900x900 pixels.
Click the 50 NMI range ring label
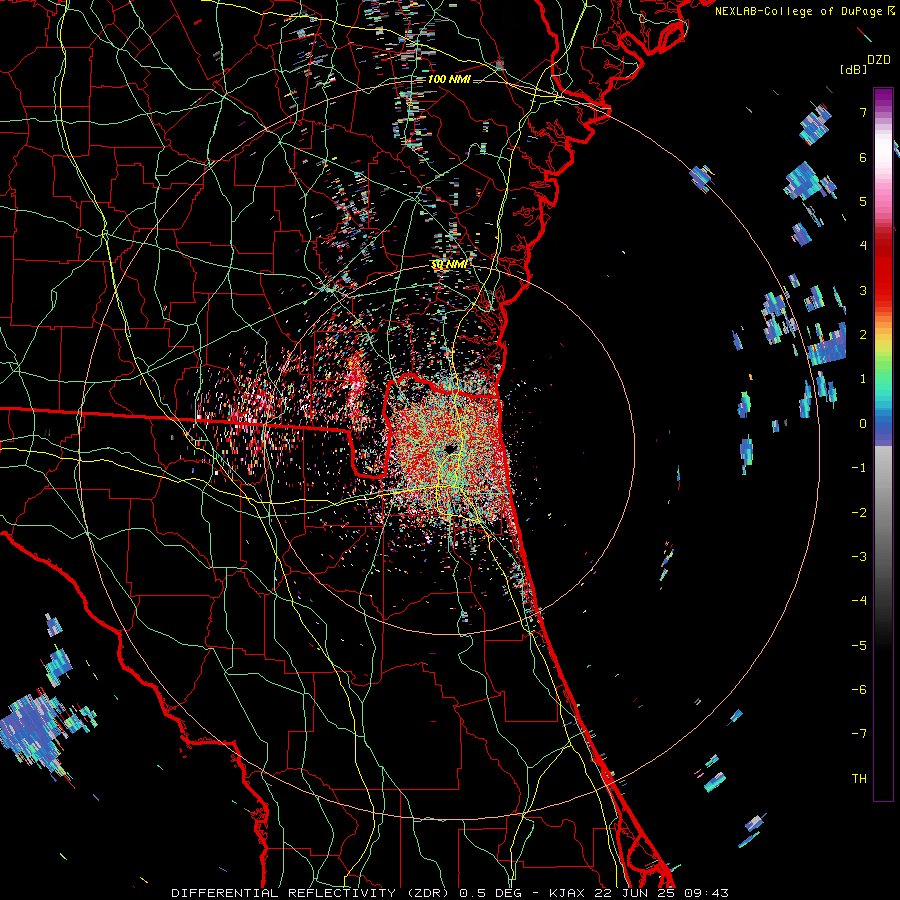pos(448,265)
